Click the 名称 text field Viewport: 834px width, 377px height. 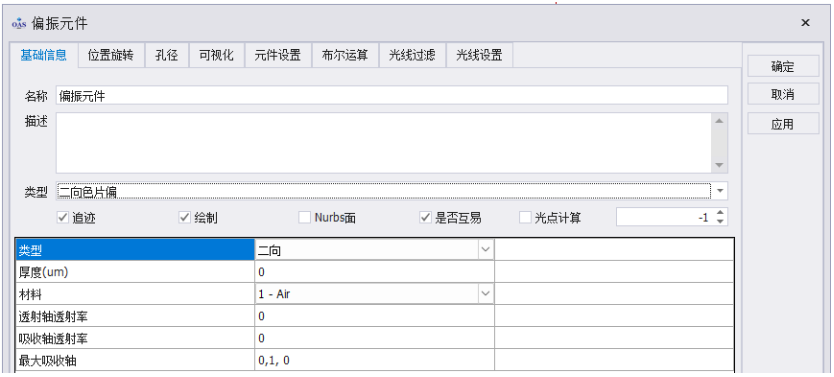click(392, 96)
